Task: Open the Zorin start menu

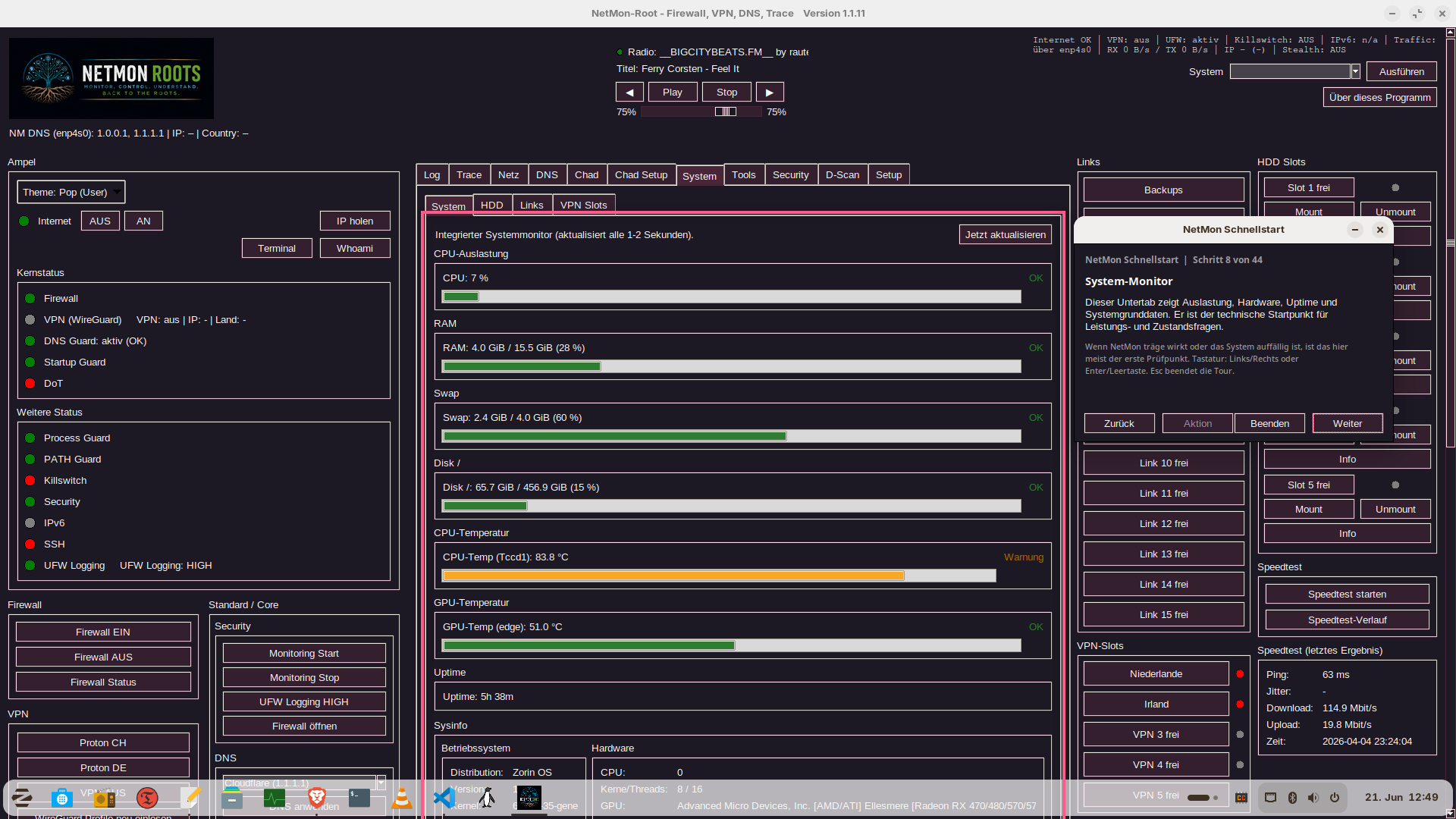Action: point(22,797)
